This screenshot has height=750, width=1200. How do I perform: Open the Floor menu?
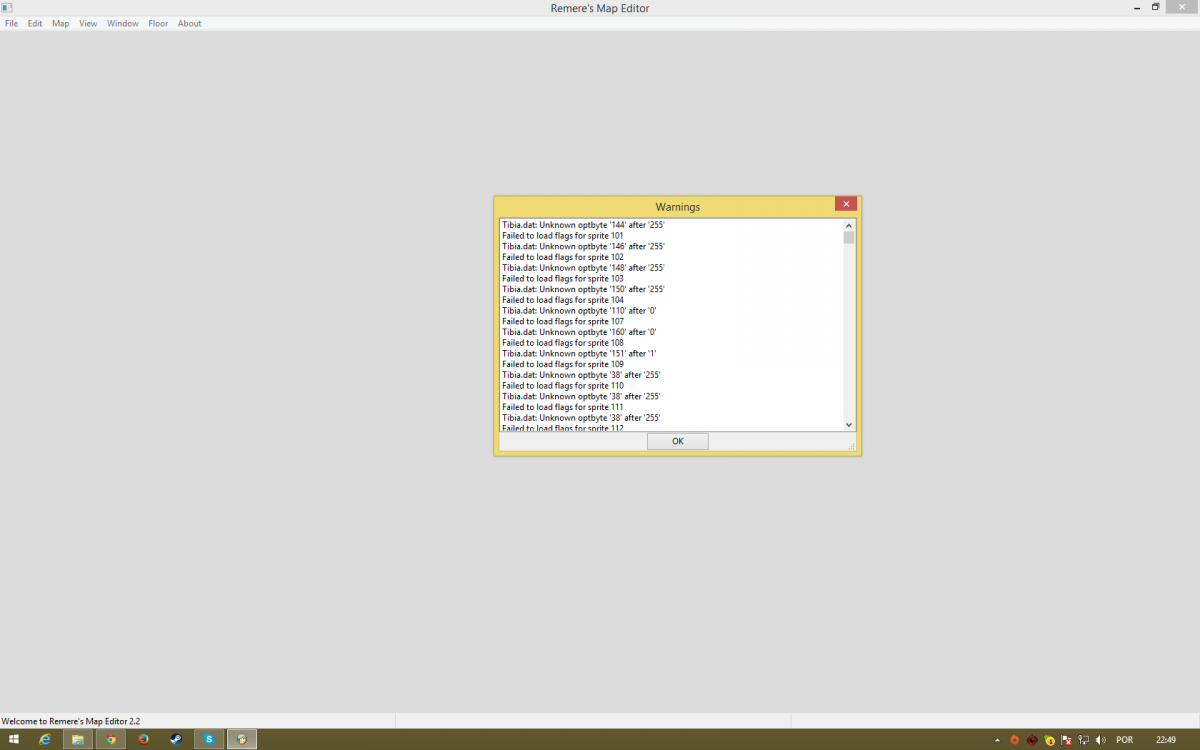pyautogui.click(x=158, y=24)
